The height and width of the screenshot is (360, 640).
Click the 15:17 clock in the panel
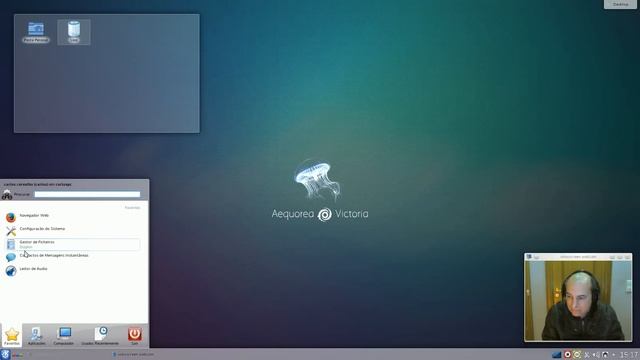click(x=629, y=355)
